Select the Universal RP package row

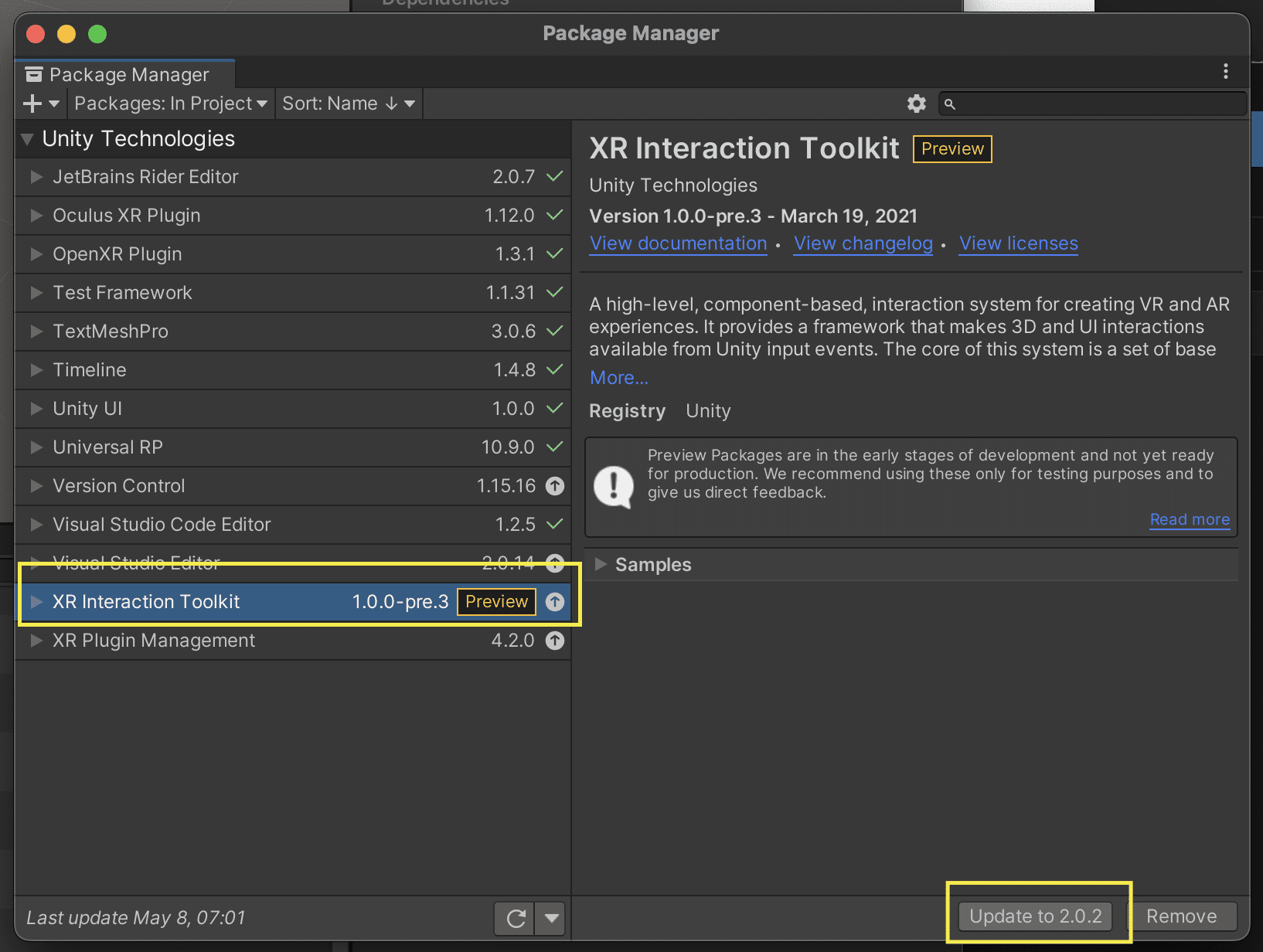pos(293,447)
